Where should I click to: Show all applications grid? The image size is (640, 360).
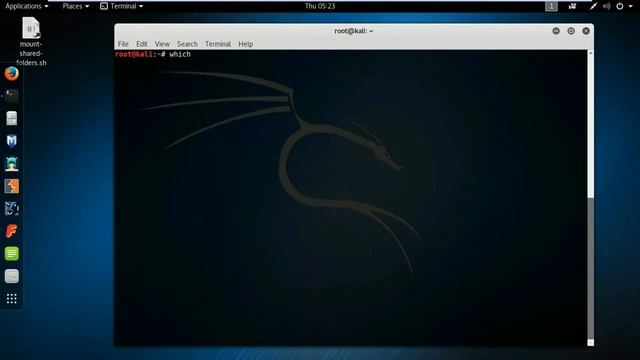click(x=11, y=299)
